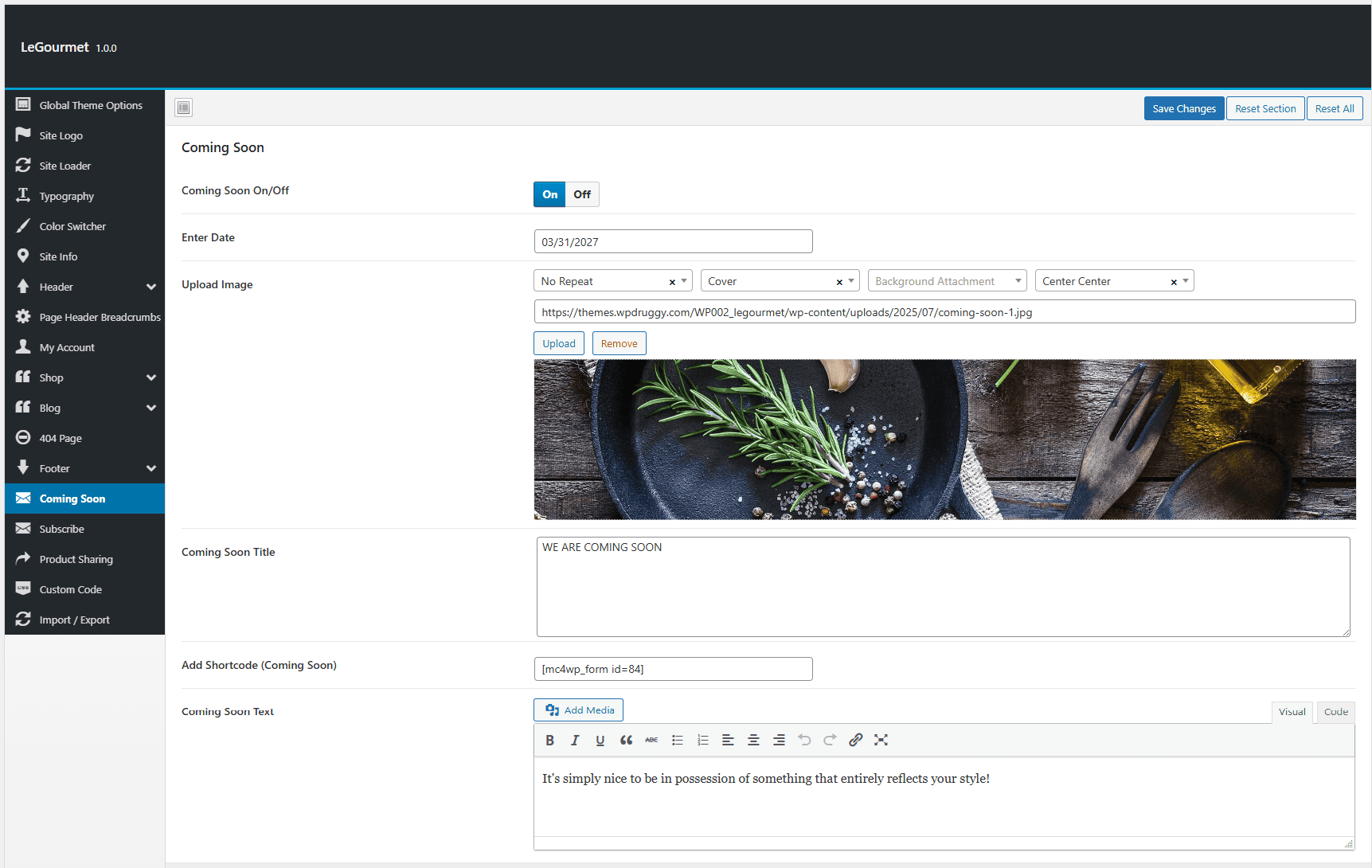Image resolution: width=1372 pixels, height=868 pixels.
Task: Switch Coming Soon to Off
Action: [582, 194]
